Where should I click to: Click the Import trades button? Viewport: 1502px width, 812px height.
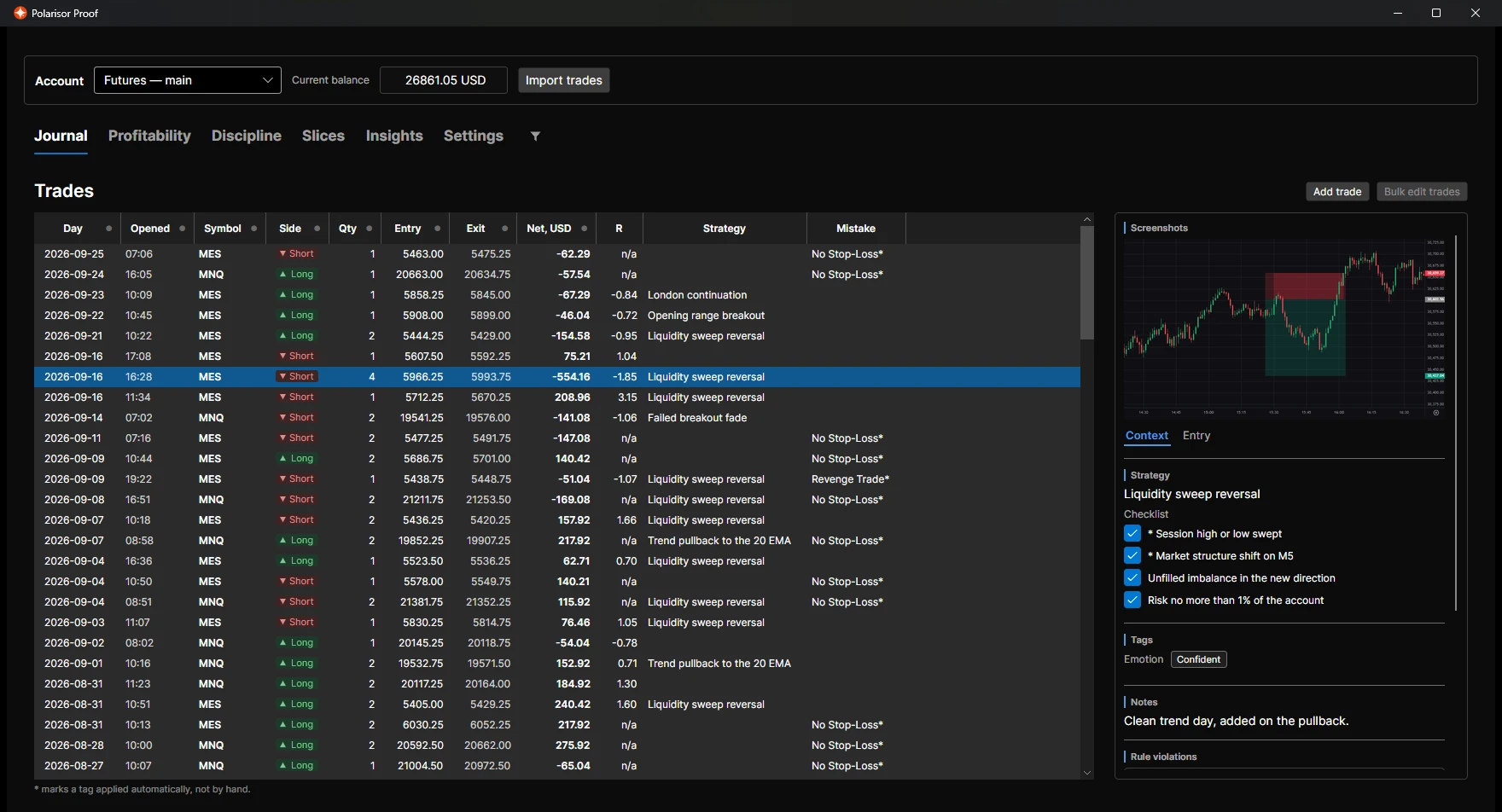564,80
